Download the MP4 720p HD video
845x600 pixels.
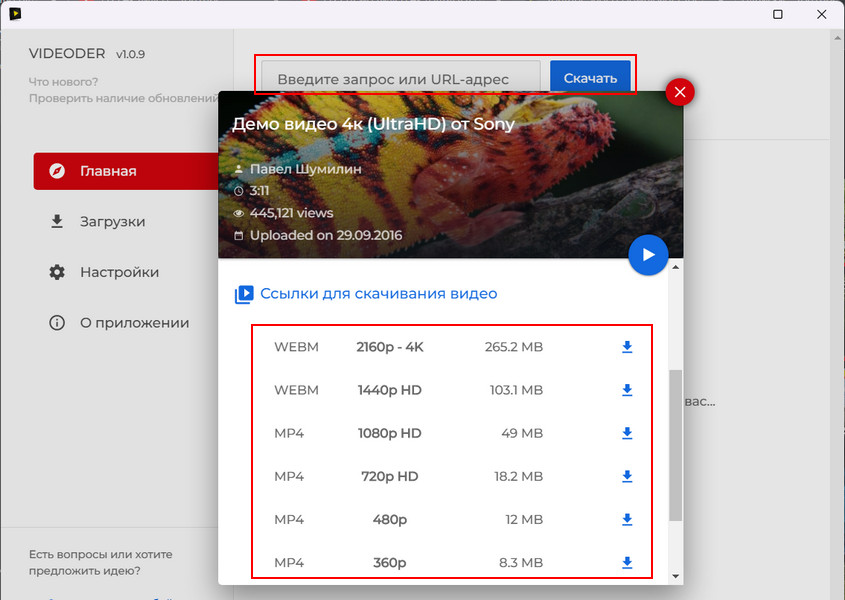[627, 476]
